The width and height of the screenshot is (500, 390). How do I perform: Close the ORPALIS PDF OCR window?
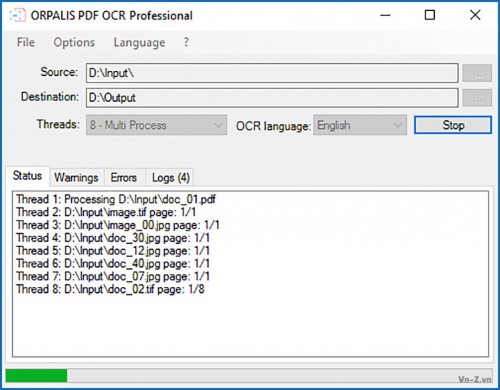(475, 15)
